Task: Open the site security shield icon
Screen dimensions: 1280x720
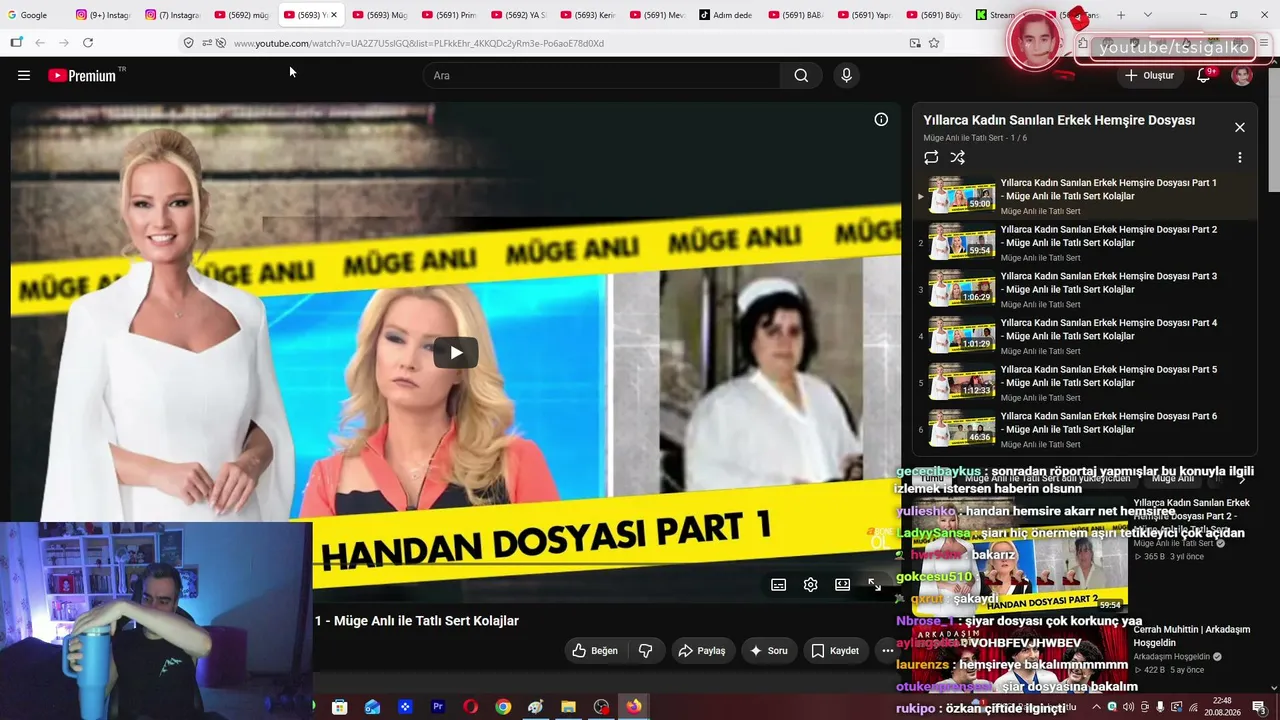Action: pos(188,43)
